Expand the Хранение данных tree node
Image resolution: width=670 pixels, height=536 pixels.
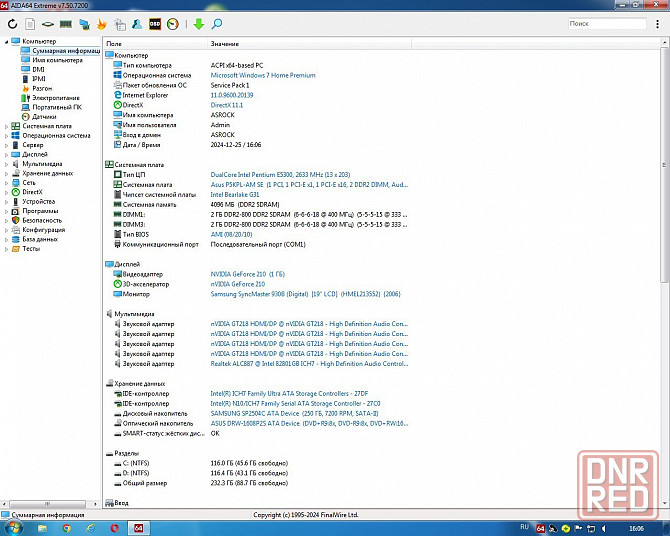(6, 174)
